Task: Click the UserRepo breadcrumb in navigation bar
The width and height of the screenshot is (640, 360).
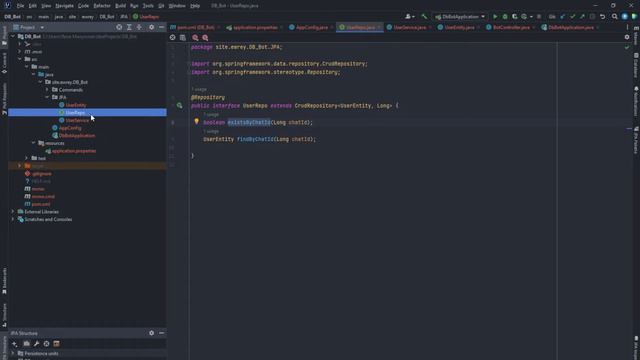Action: click(x=146, y=17)
